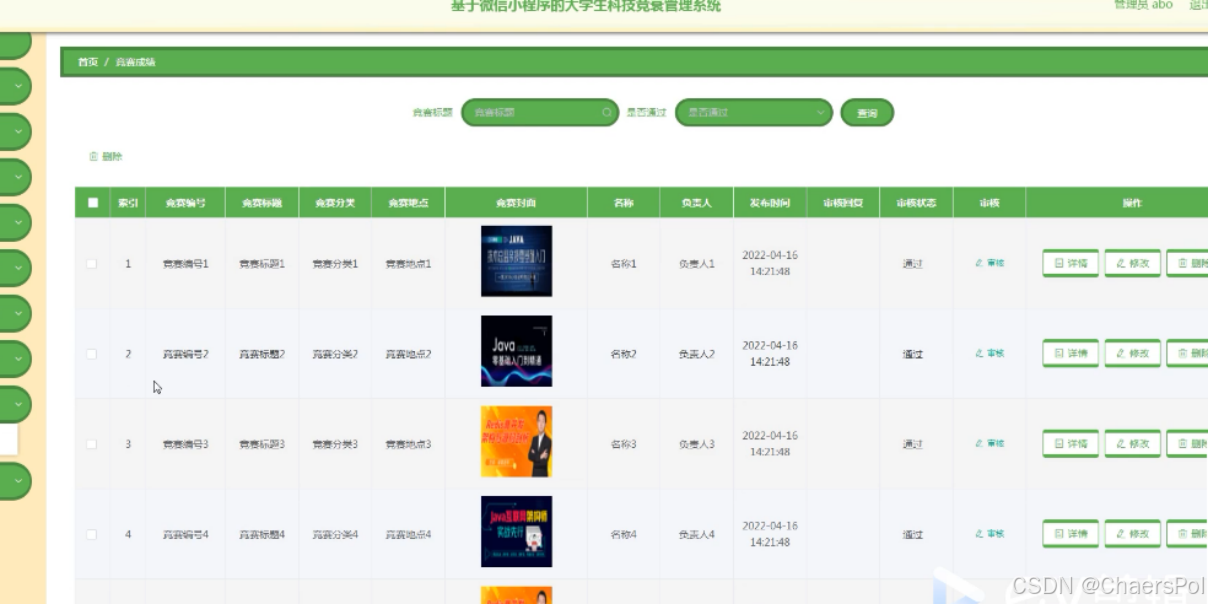Click the 竞赛标题 search input field
Screen dimensions: 1209x605
(540, 113)
